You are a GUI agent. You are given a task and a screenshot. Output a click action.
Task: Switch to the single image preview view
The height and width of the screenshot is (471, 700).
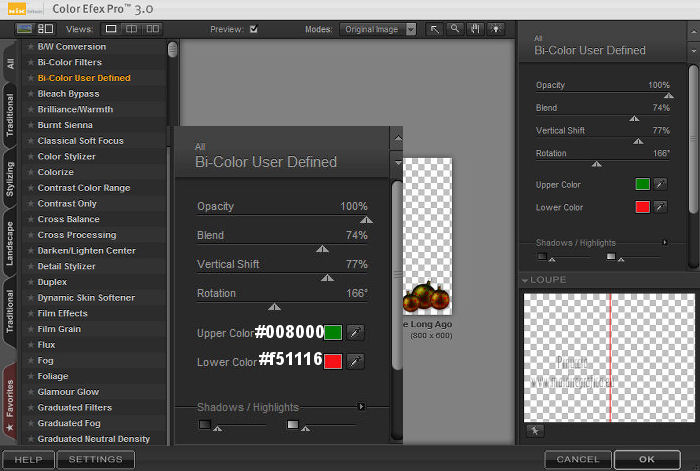pyautogui.click(x=111, y=29)
